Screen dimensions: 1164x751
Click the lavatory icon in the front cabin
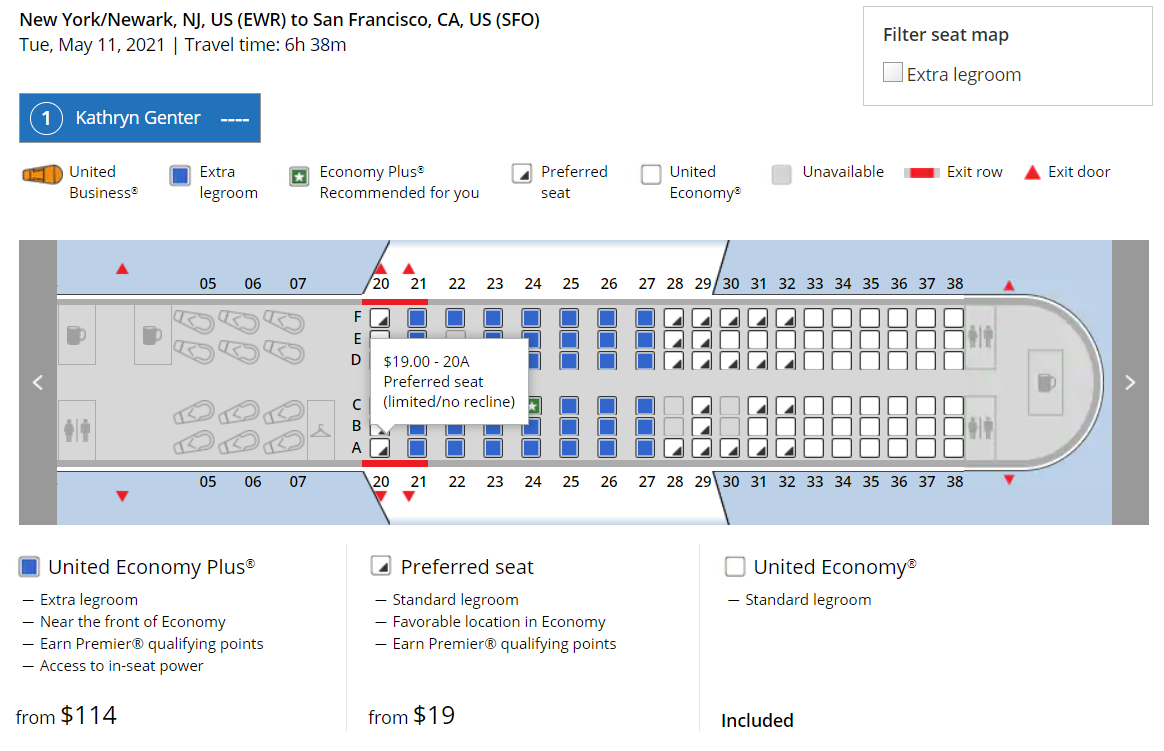(77, 428)
